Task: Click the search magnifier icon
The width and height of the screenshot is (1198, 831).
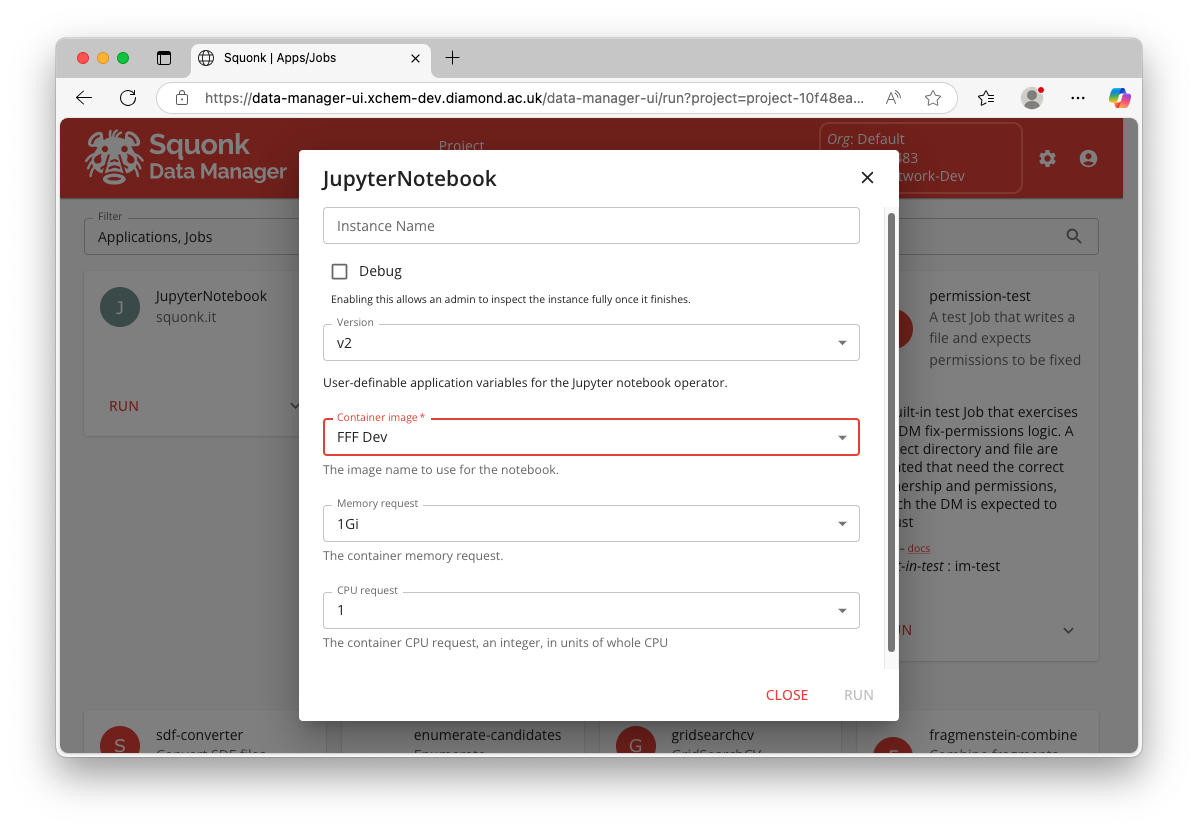Action: point(1073,237)
